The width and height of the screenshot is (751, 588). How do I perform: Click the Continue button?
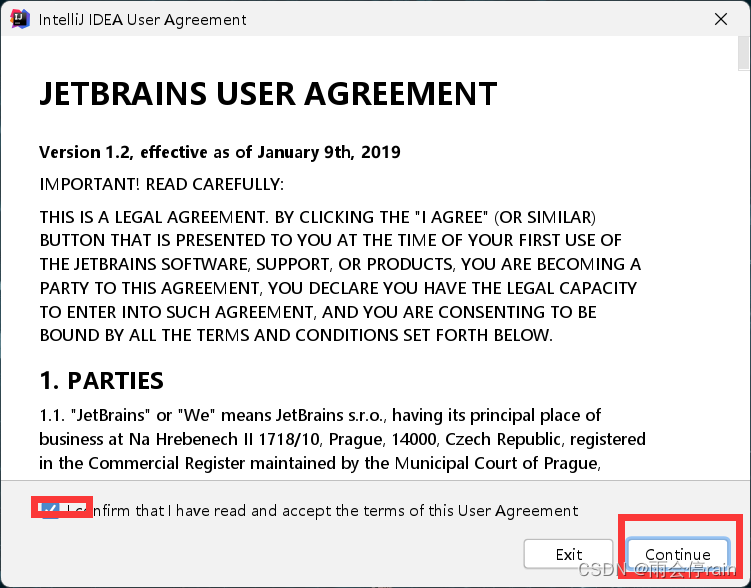(x=678, y=554)
